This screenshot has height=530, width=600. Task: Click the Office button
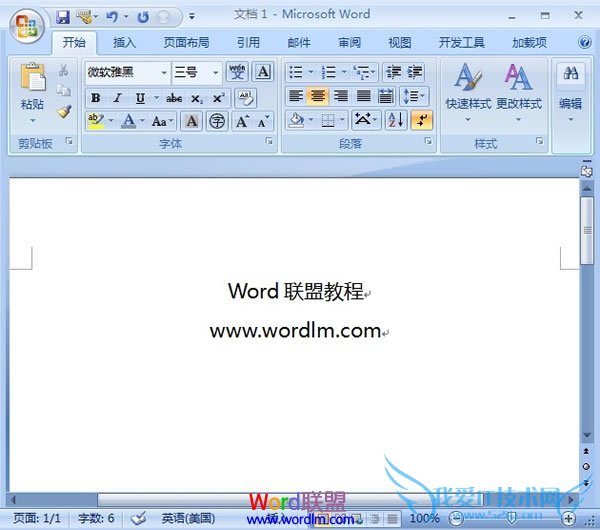pos(27,26)
